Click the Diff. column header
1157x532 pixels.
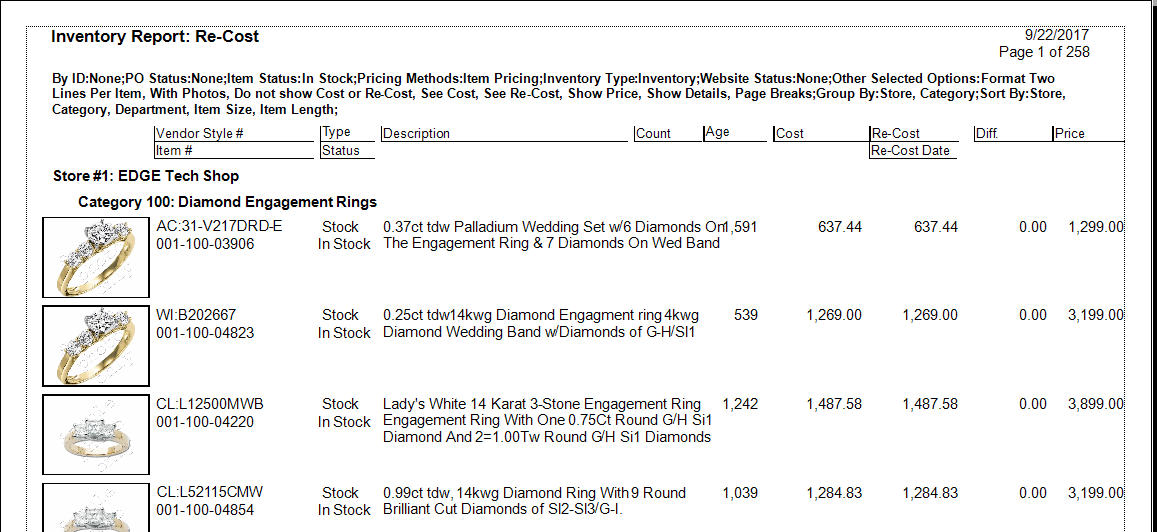[987, 133]
